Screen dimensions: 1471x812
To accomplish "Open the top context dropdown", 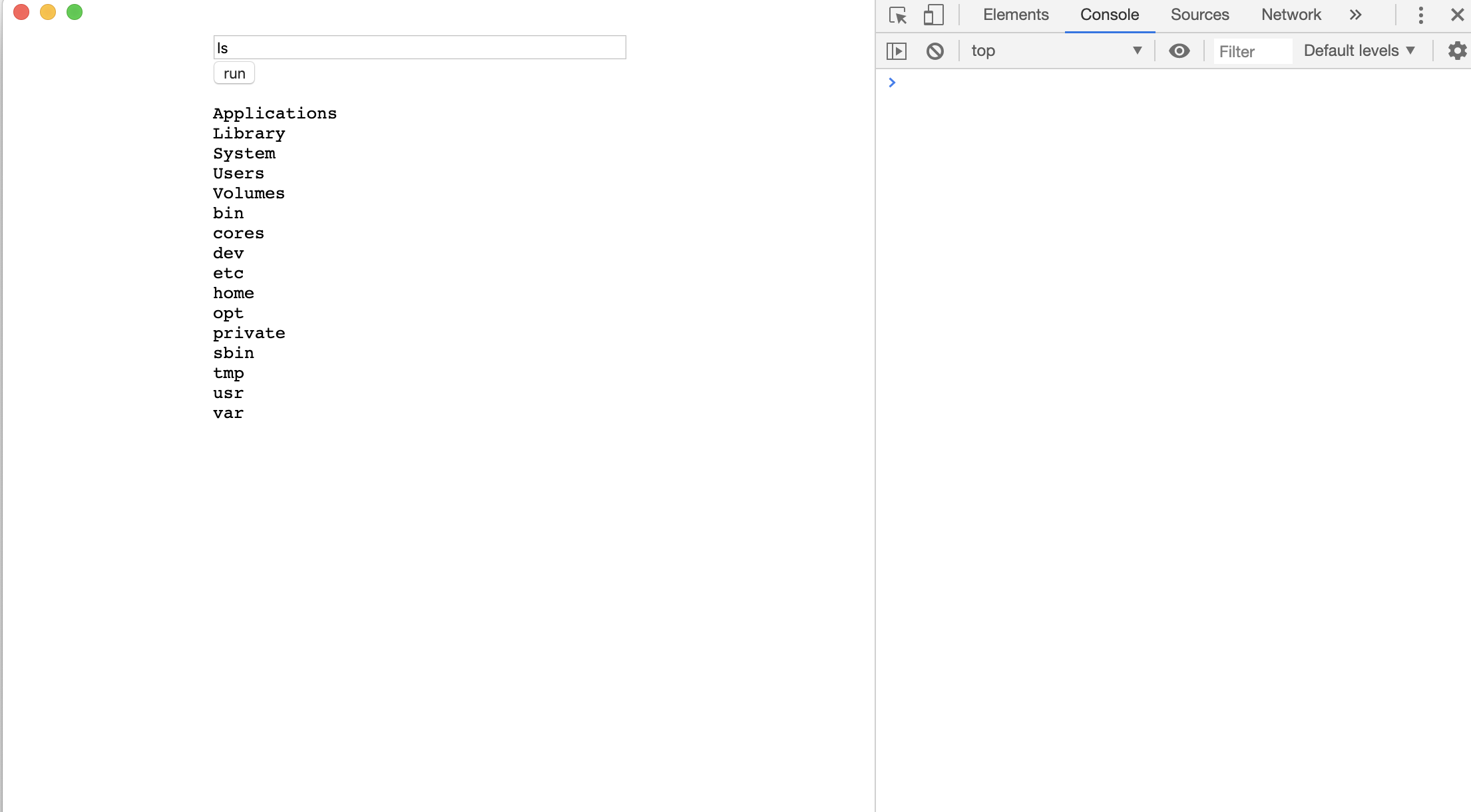I will point(1056,51).
